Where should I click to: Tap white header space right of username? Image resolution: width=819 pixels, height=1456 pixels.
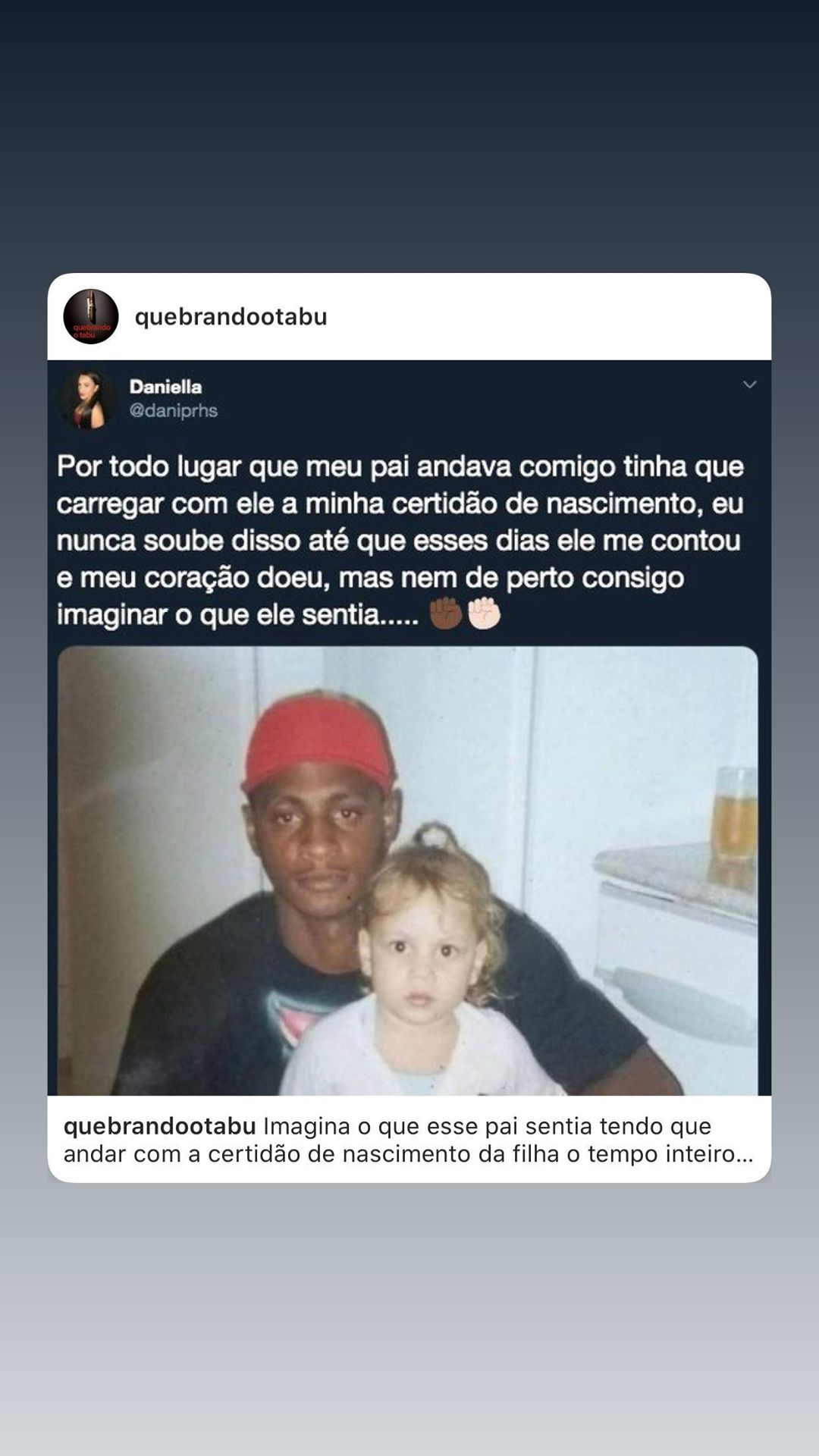546,317
